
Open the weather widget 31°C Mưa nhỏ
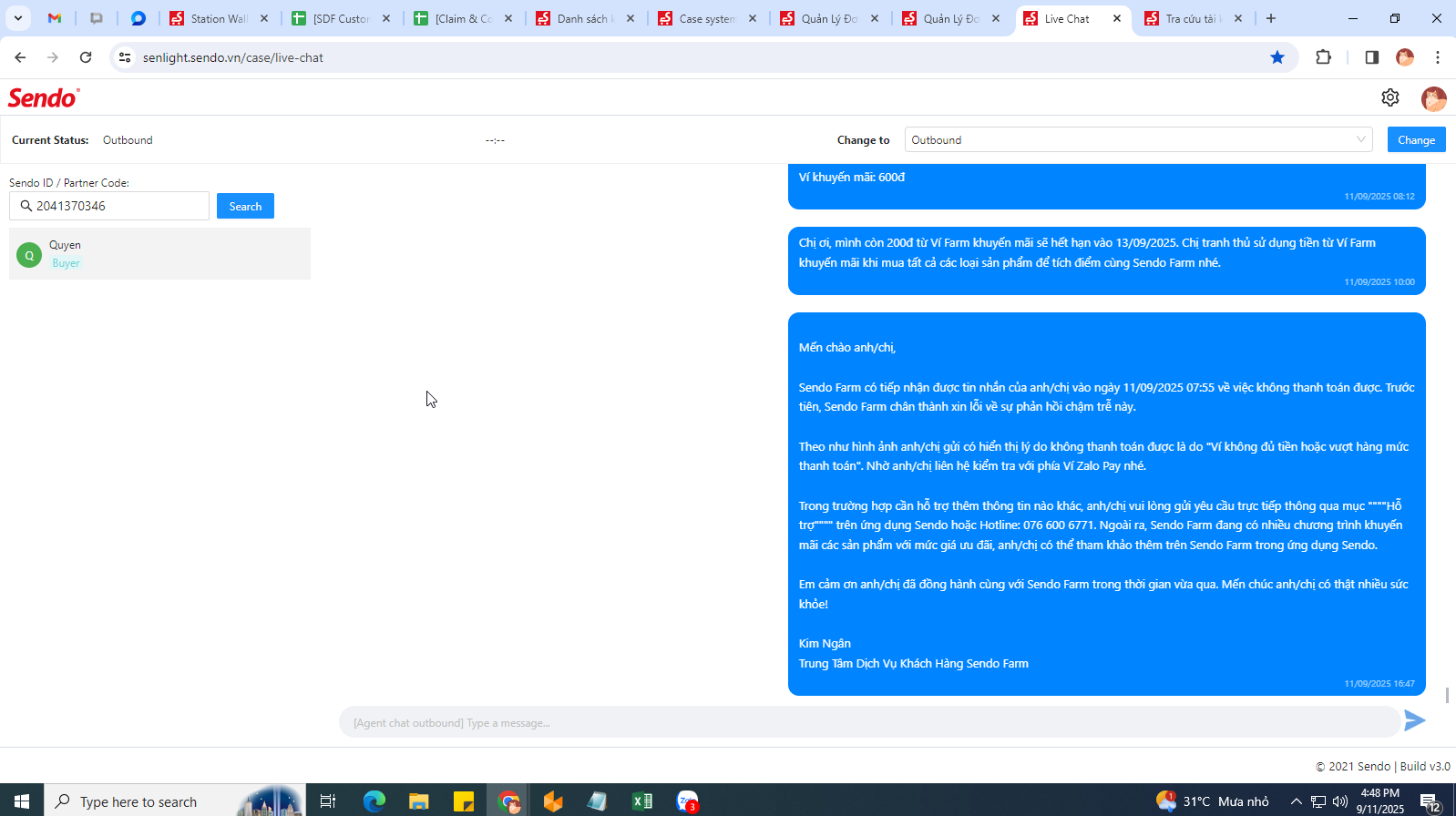tap(1213, 801)
